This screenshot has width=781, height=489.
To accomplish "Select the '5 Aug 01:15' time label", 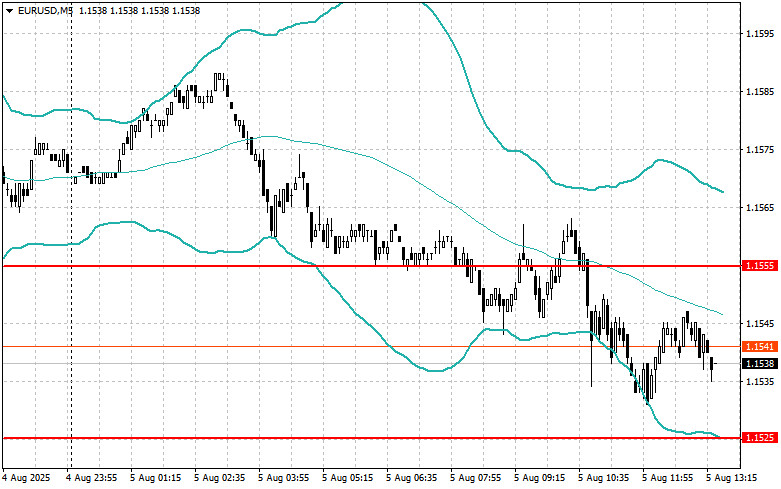I will [156, 478].
